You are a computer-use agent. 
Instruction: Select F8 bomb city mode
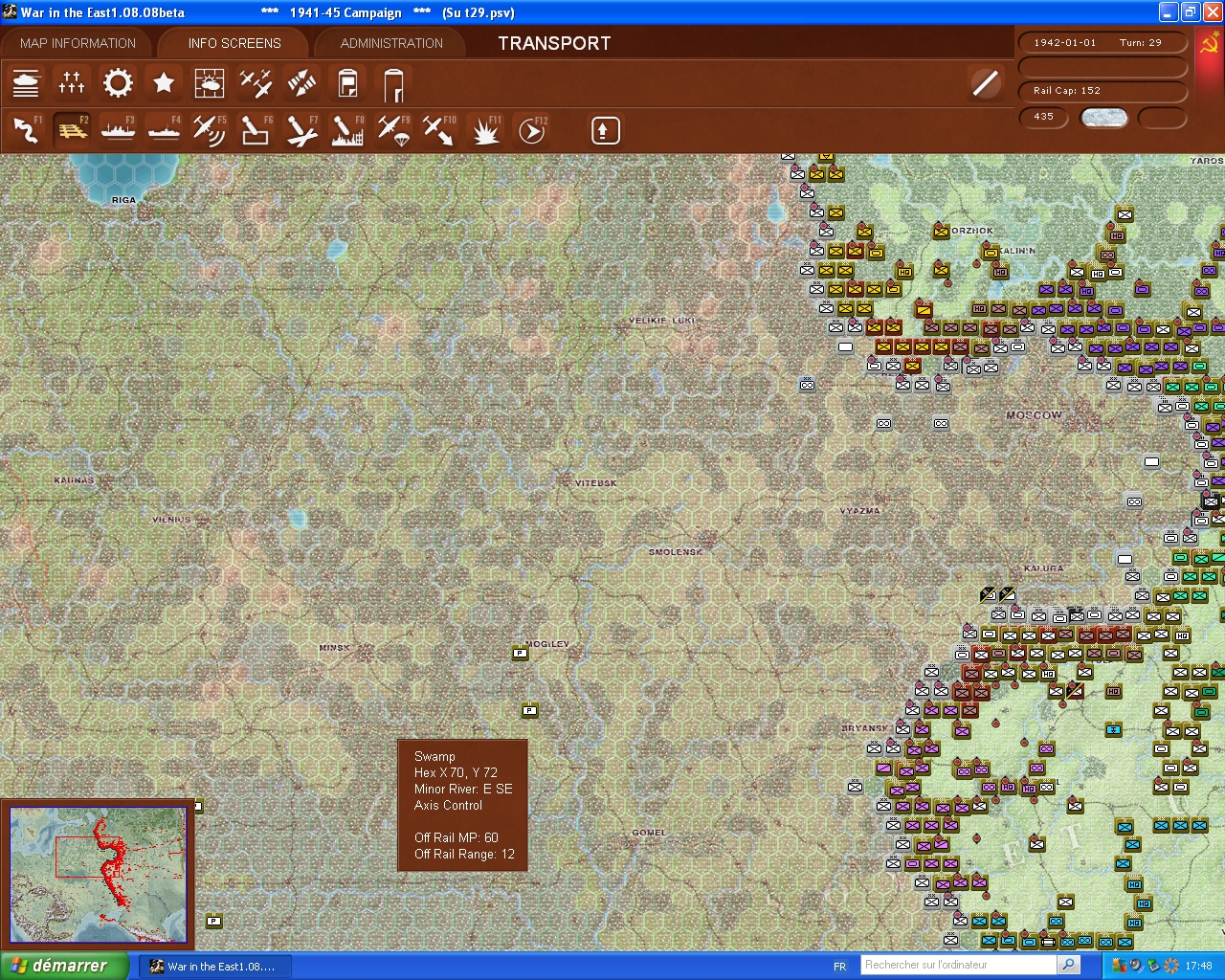pyautogui.click(x=347, y=129)
